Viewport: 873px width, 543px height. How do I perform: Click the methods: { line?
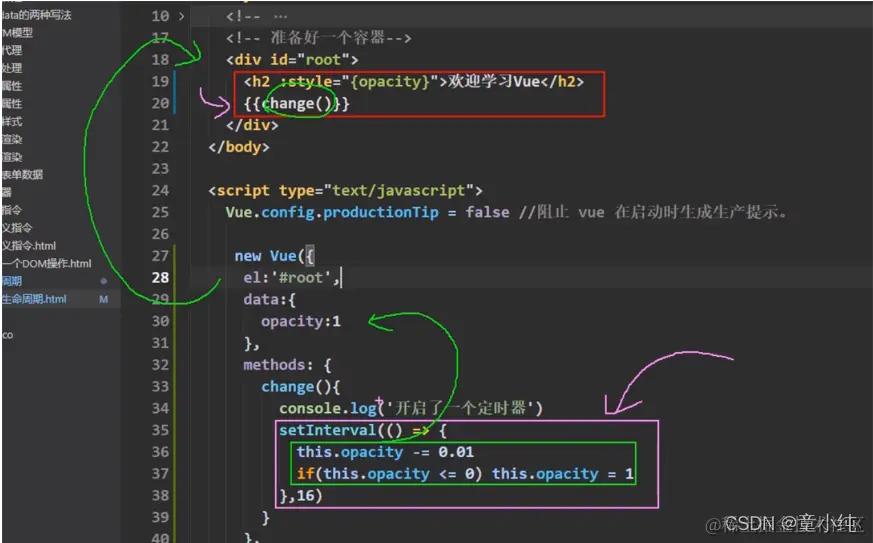(x=287, y=365)
